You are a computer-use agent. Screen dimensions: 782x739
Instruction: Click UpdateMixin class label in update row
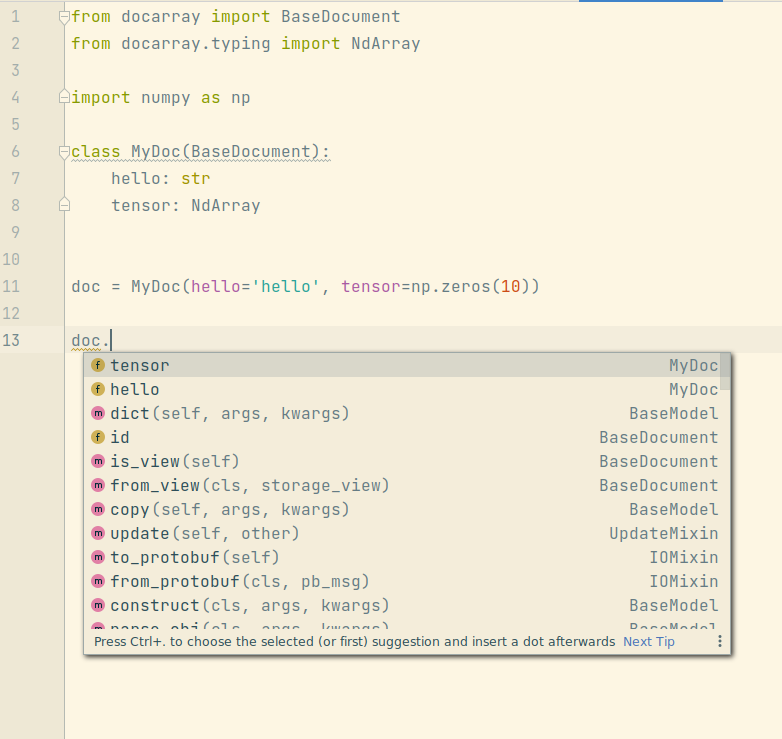(664, 533)
